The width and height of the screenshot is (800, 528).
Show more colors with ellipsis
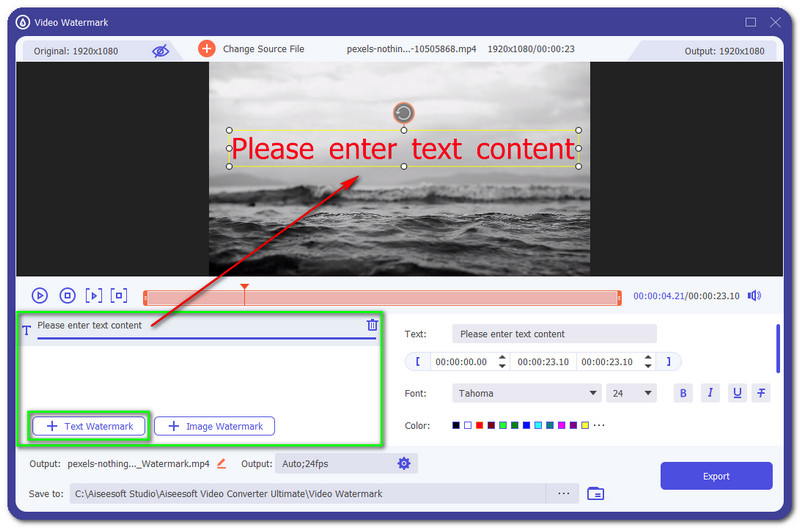point(599,425)
